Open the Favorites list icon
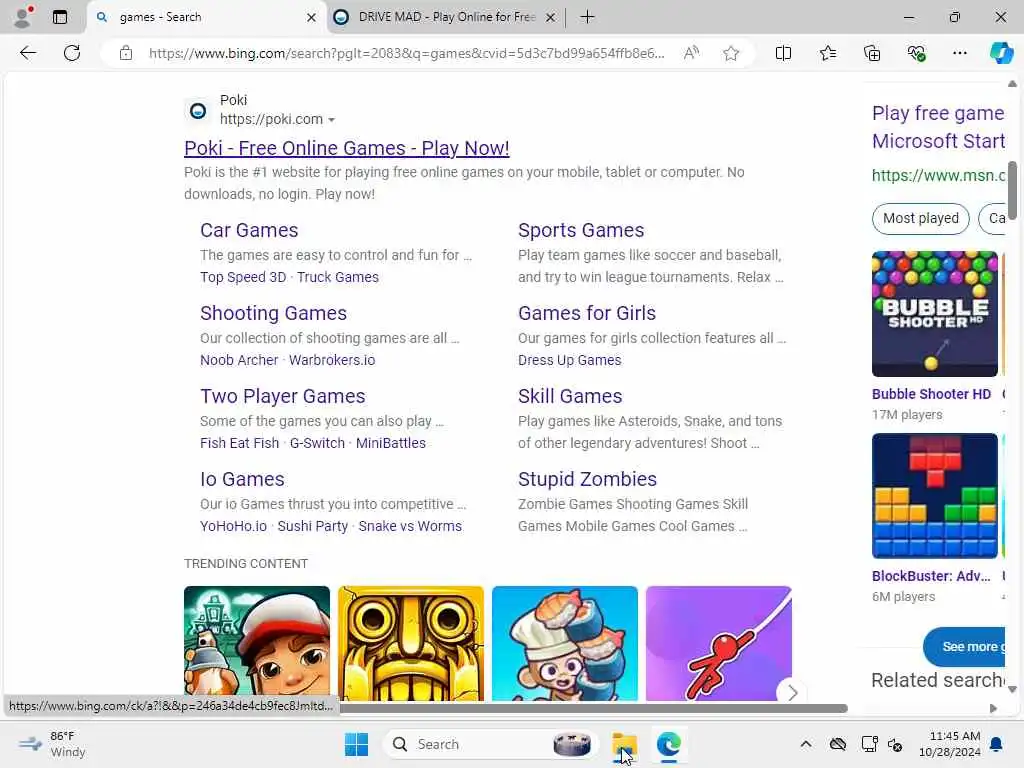This screenshot has height=768, width=1024. [x=827, y=53]
